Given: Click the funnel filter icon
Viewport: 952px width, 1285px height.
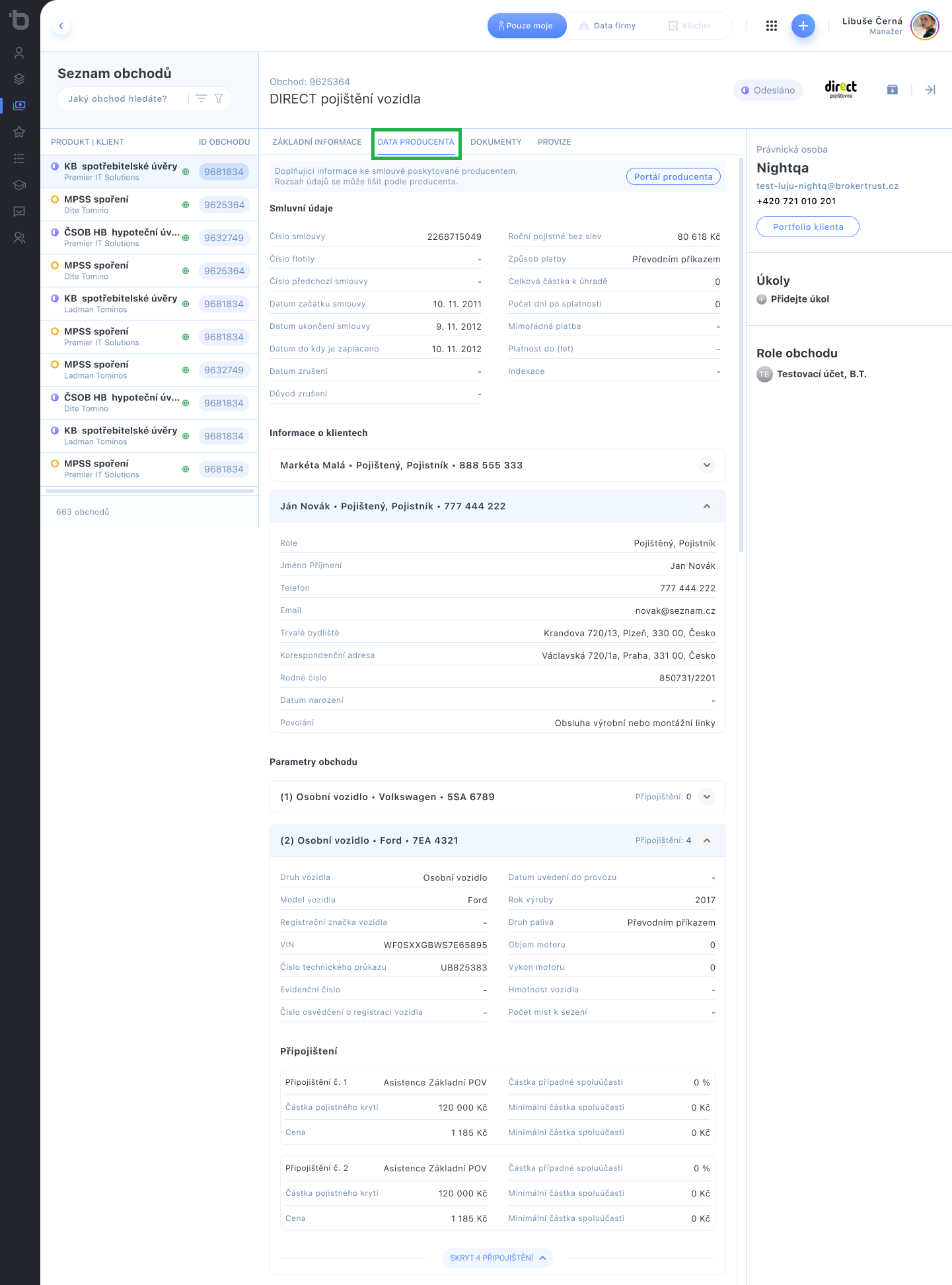Looking at the screenshot, I should tap(219, 98).
